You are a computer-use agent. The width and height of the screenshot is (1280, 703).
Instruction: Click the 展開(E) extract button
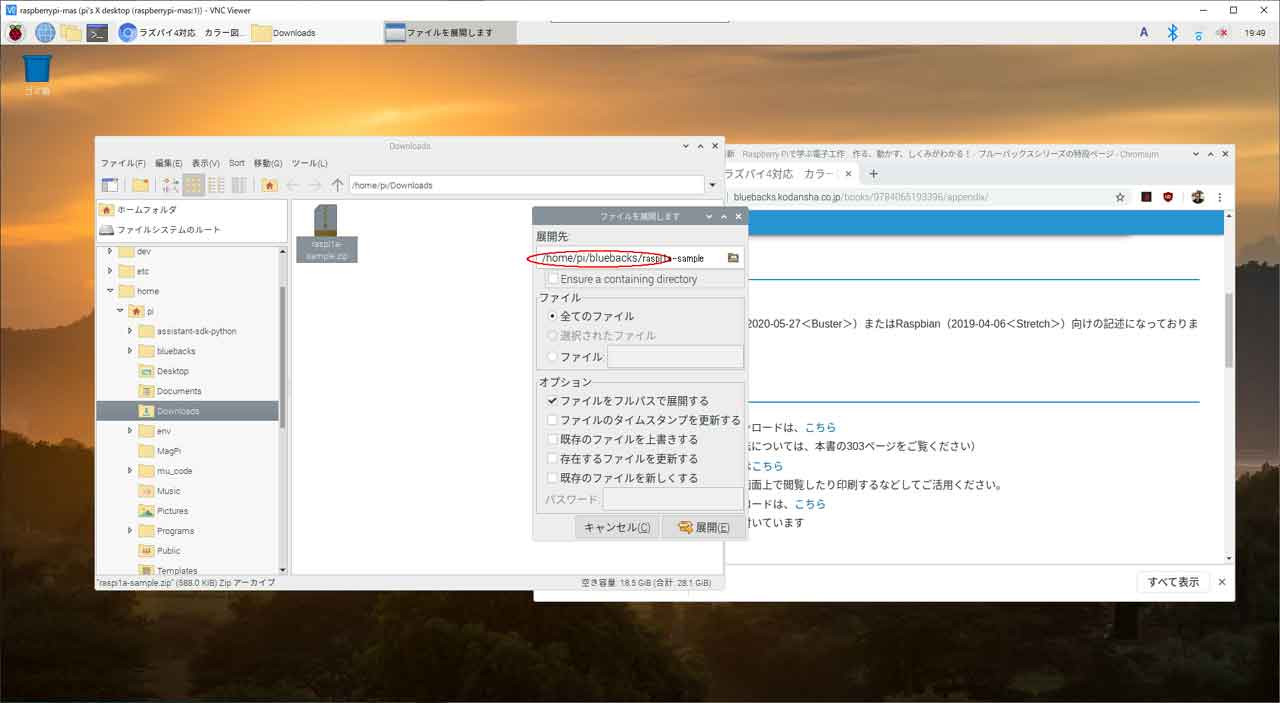(x=703, y=528)
